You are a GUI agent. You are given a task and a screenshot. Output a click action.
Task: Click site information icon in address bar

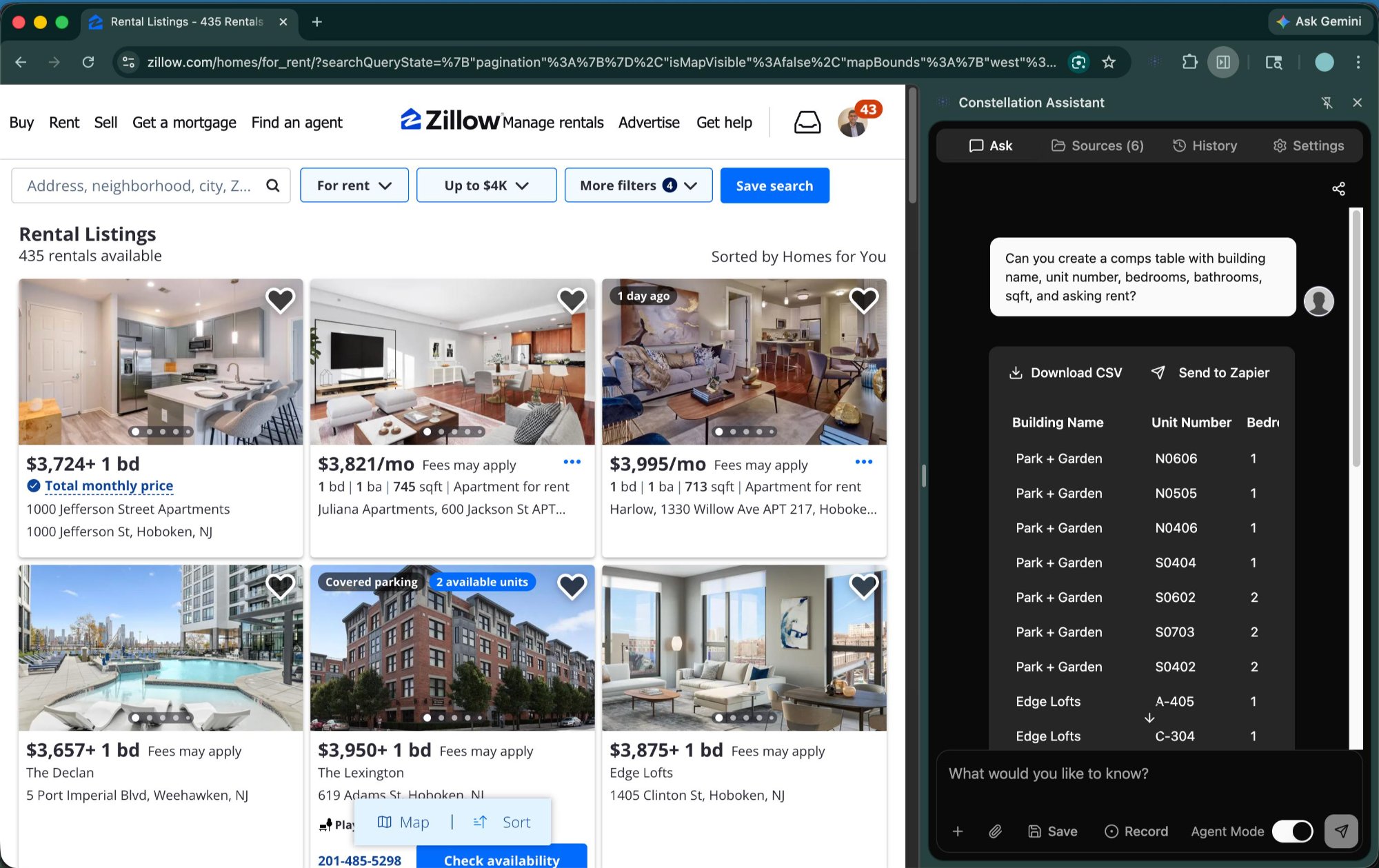click(128, 62)
